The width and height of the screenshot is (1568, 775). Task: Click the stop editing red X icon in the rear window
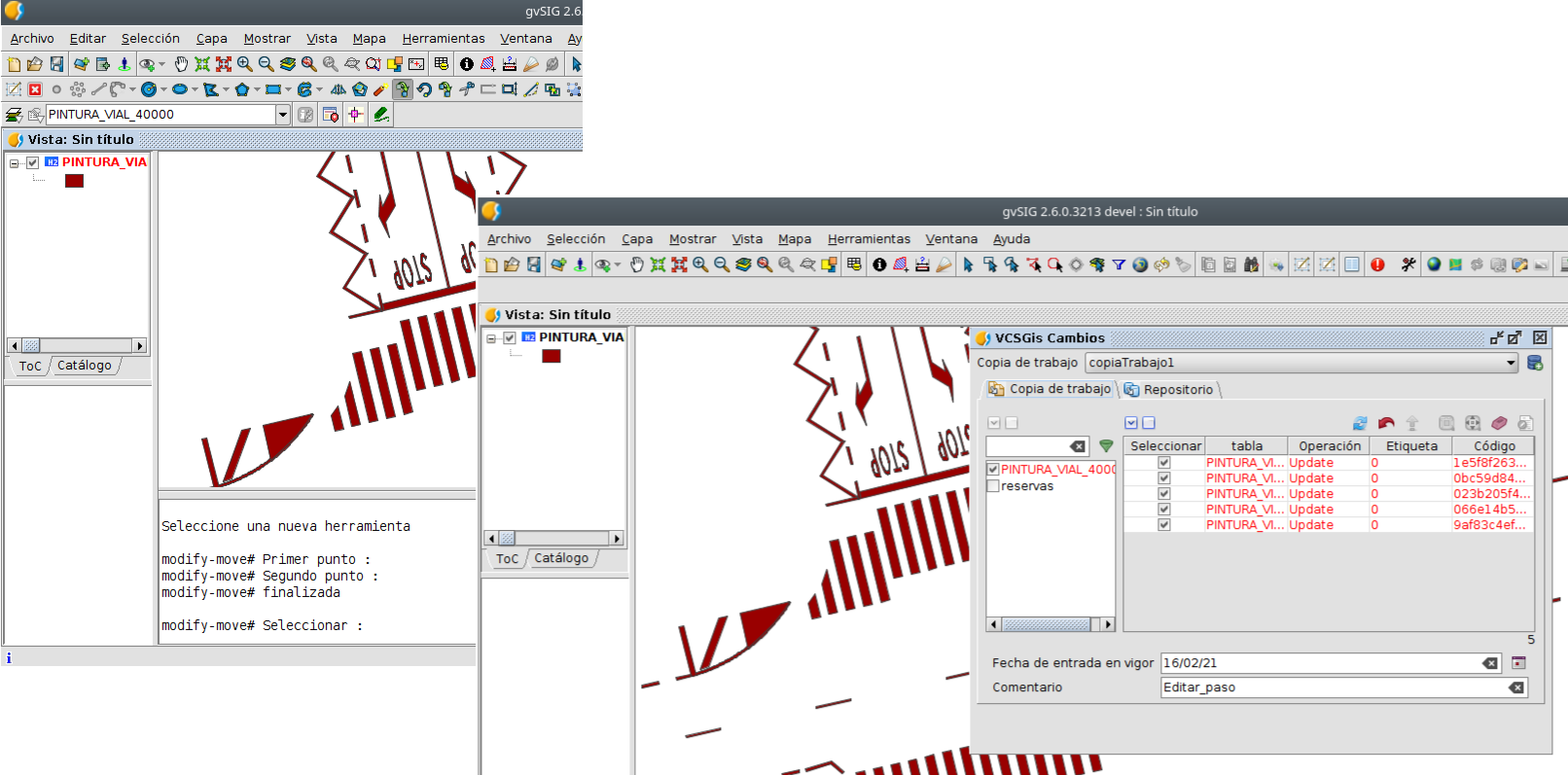[x=35, y=89]
